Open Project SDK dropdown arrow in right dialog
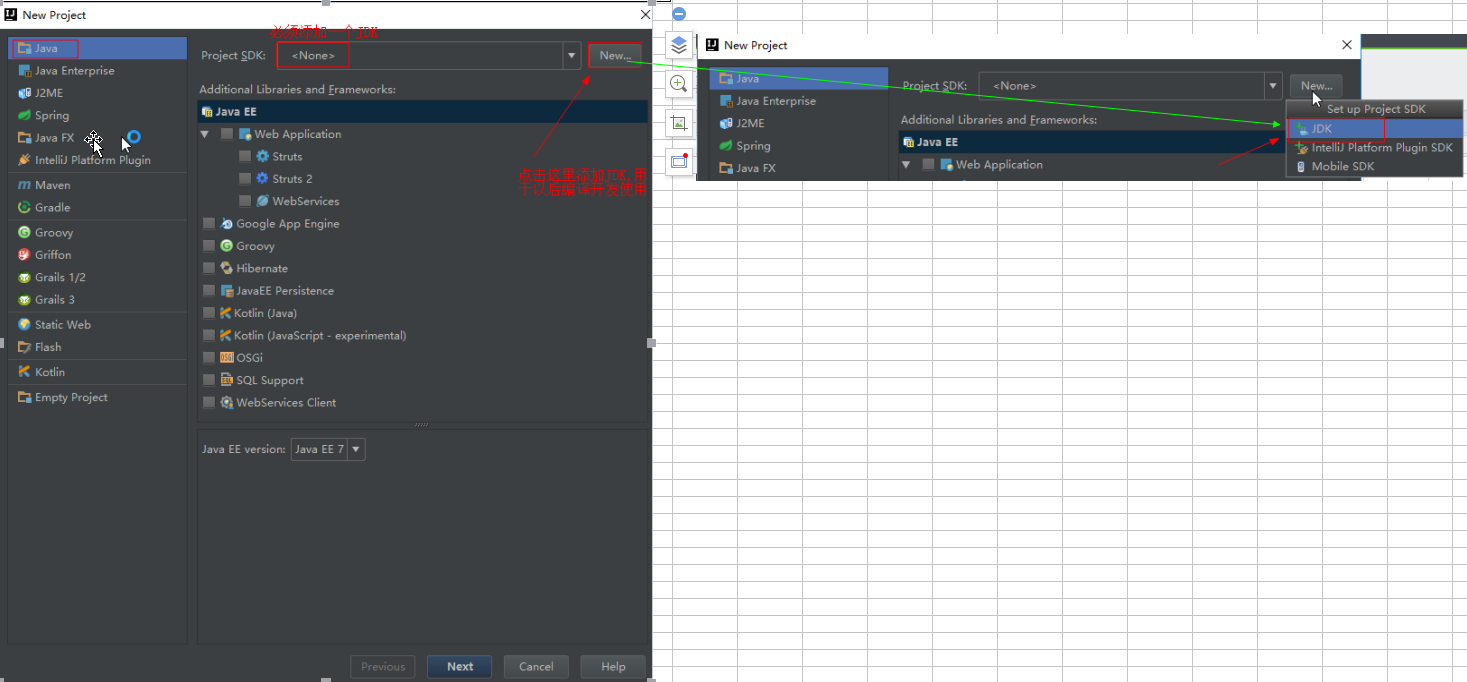1467x682 pixels. point(1273,86)
